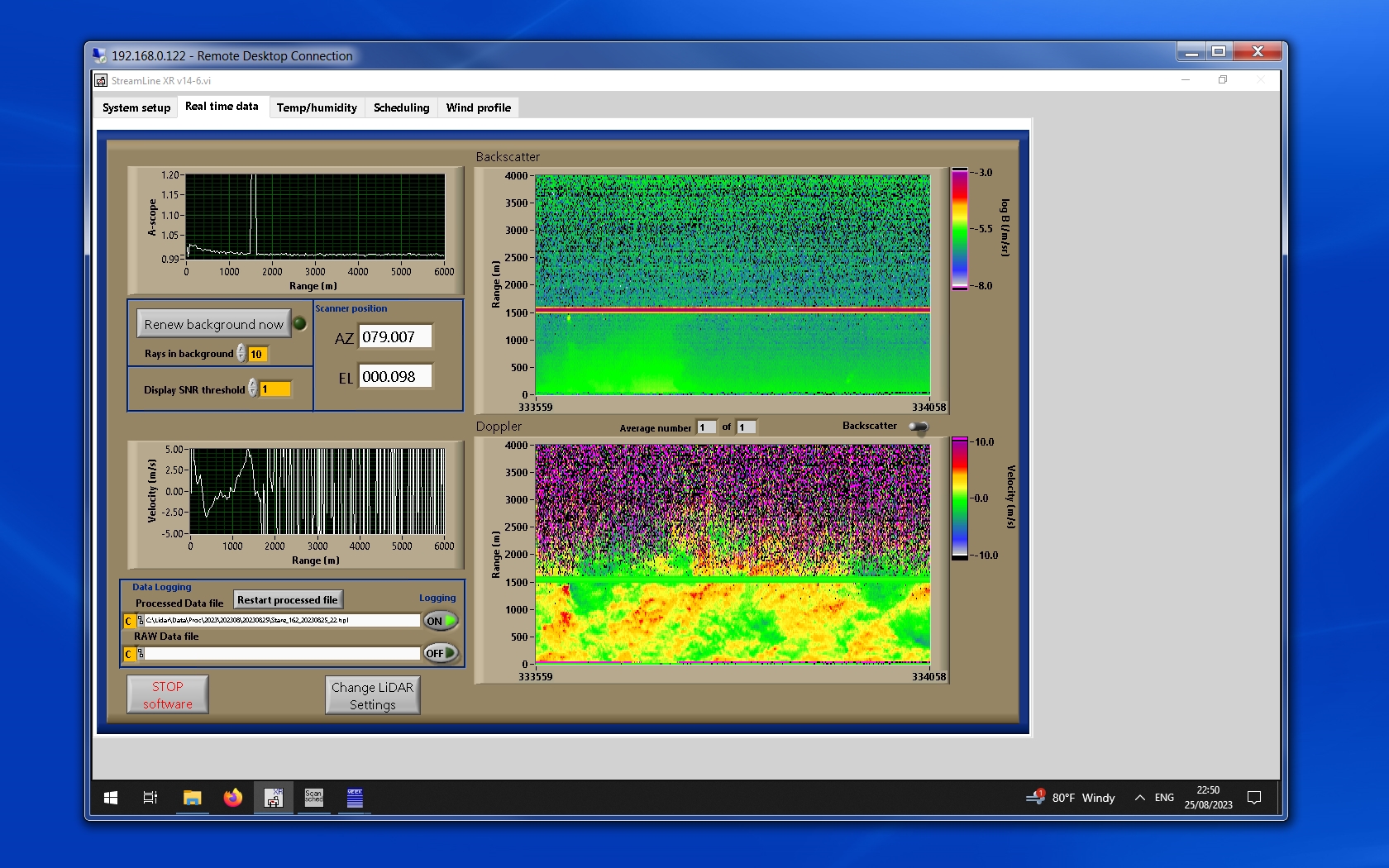Image resolution: width=1389 pixels, height=868 pixels.
Task: Click the Scan scheduler taskbar icon
Action: (314, 798)
